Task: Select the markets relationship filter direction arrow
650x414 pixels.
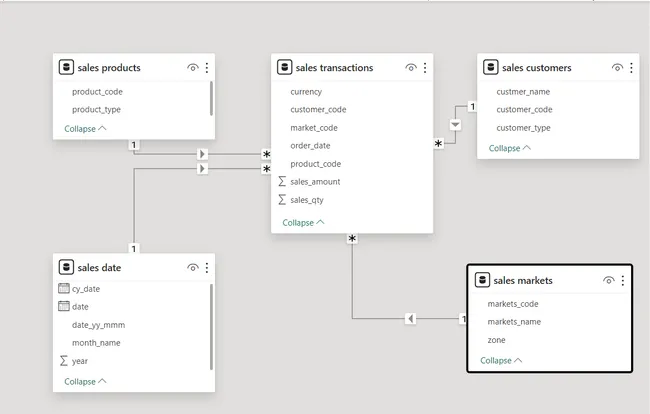Action: pyautogui.click(x=410, y=319)
